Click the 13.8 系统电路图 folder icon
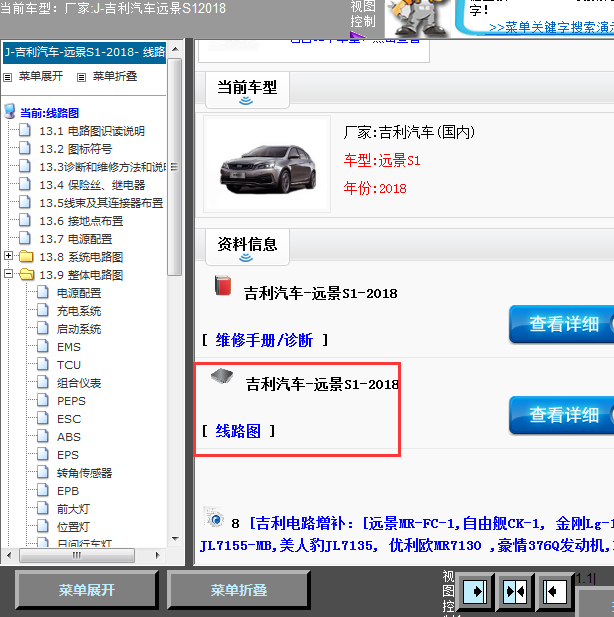The width and height of the screenshot is (614, 617). pyautogui.click(x=26, y=257)
